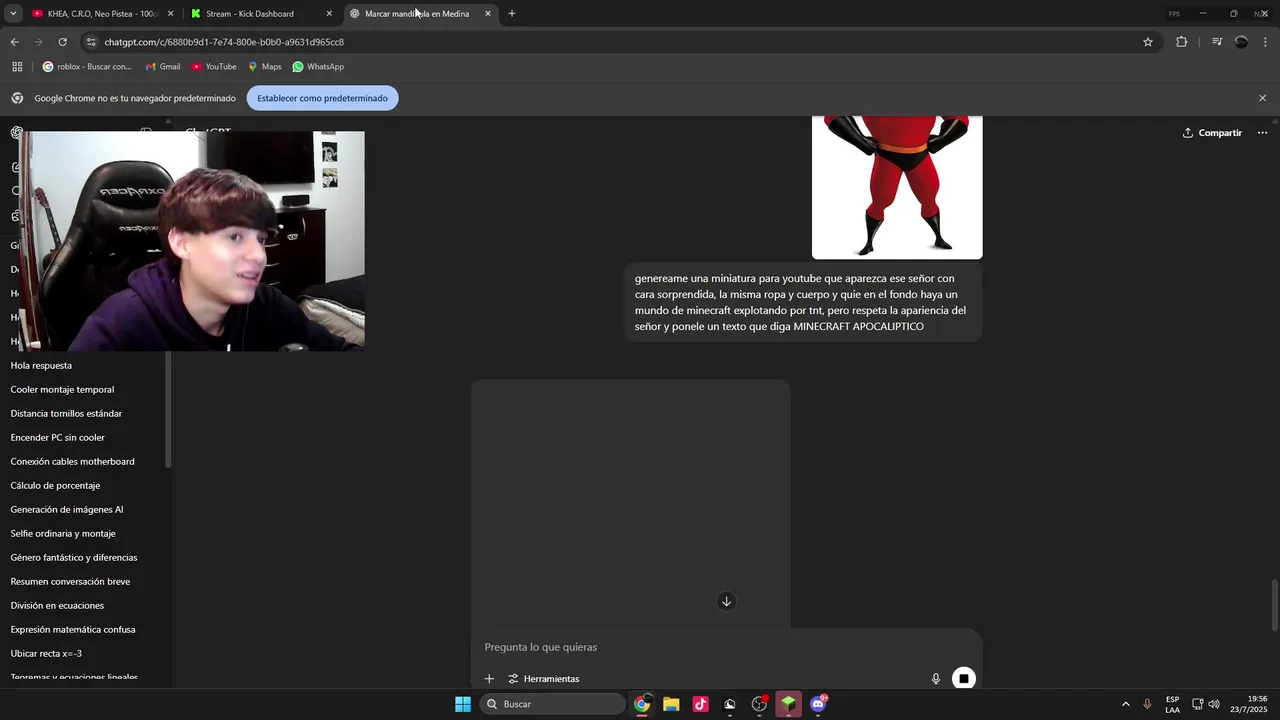Go back using the browser back arrow
Image resolution: width=1280 pixels, height=720 pixels.
point(14,42)
